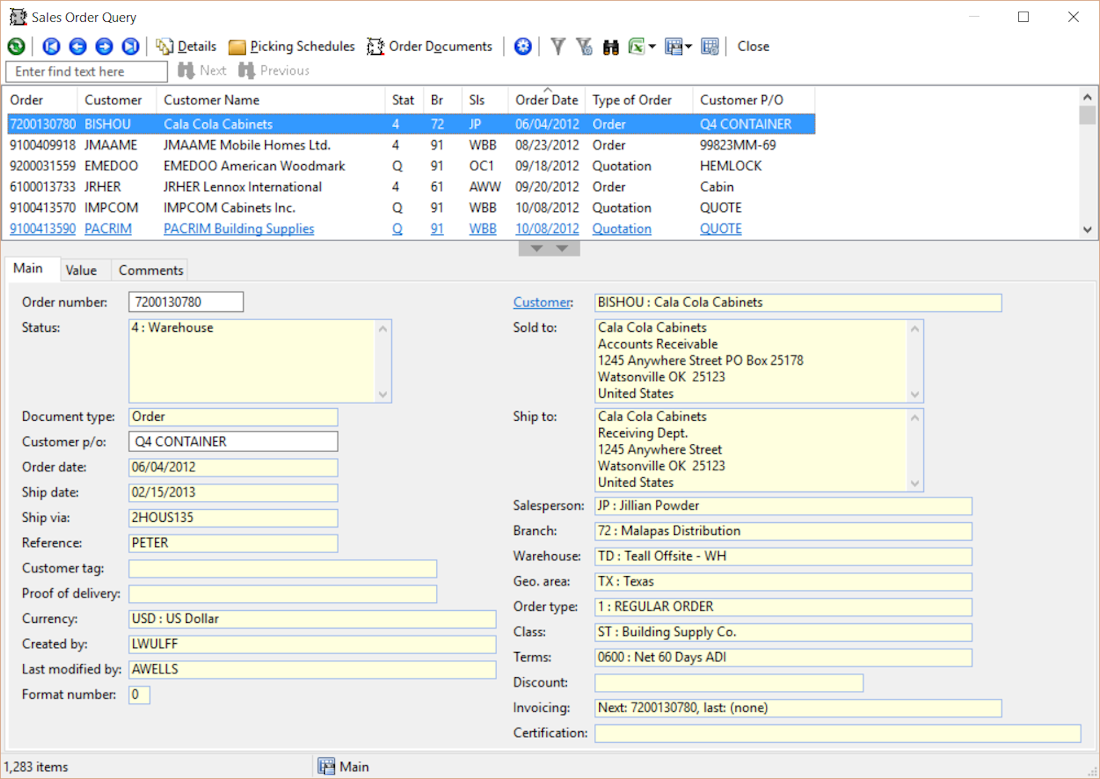The height and width of the screenshot is (779, 1100).
Task: Click the Order number field
Action: pos(186,302)
